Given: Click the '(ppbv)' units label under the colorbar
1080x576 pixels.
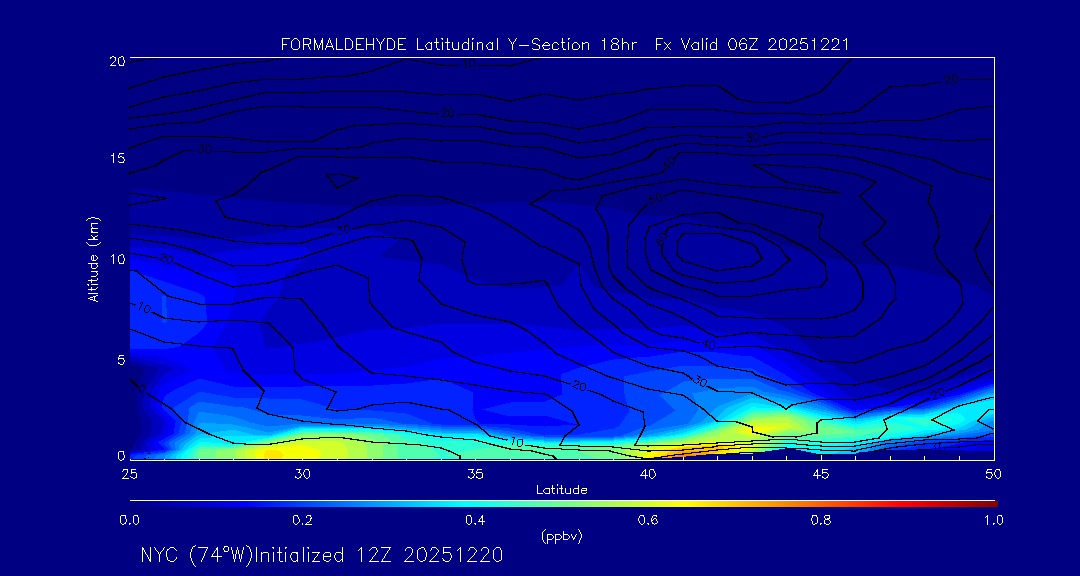Looking at the screenshot, I should [x=561, y=537].
